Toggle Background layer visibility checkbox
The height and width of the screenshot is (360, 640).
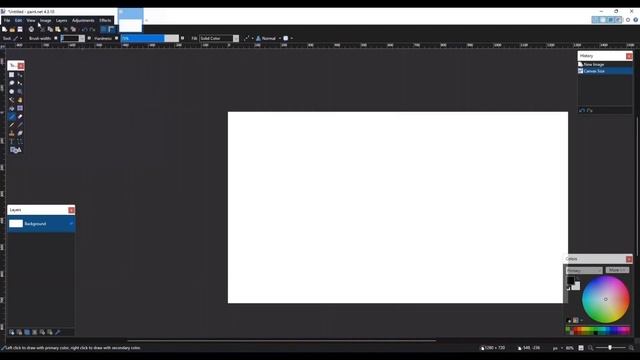coord(71,224)
